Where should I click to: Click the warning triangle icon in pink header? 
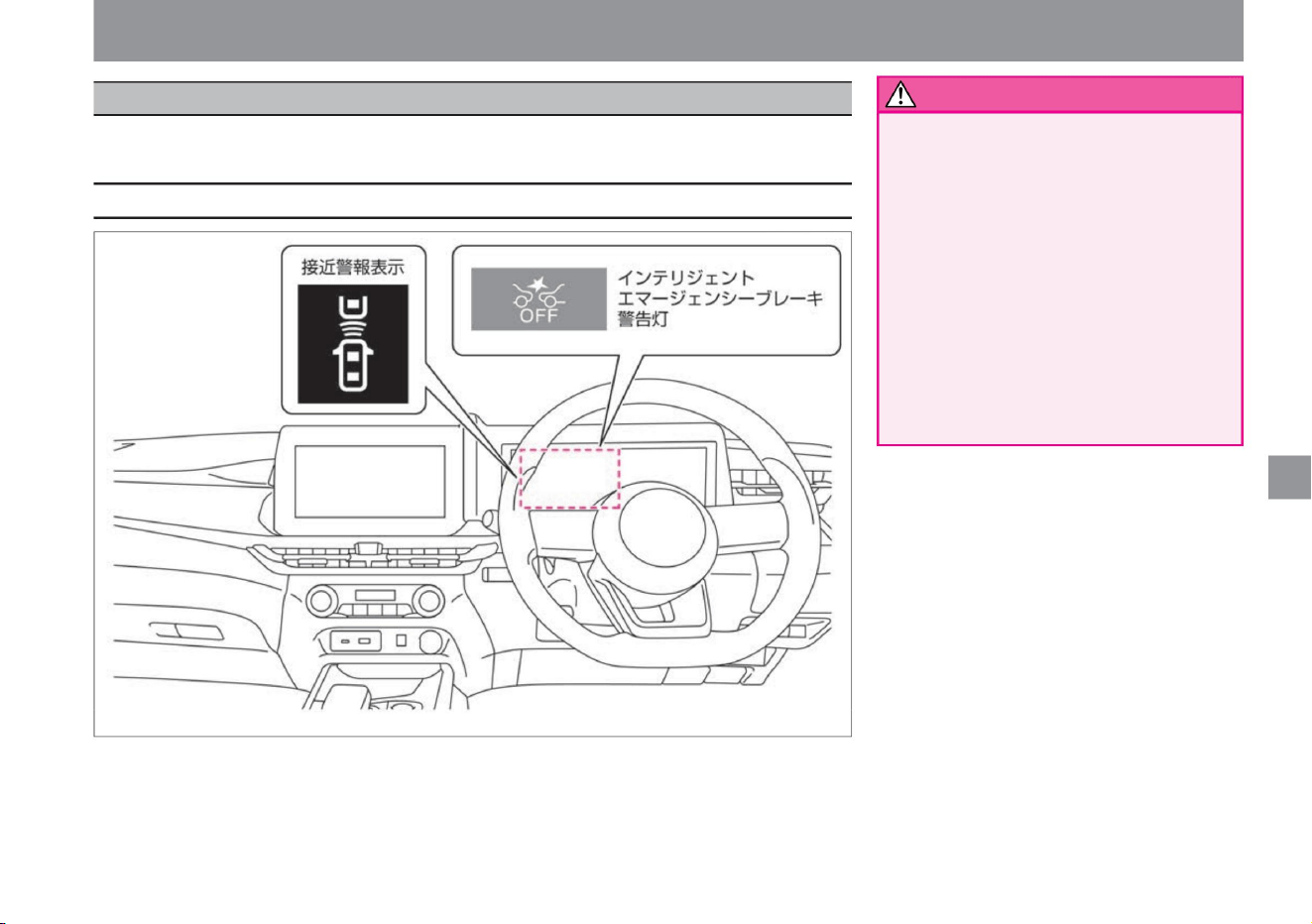(x=900, y=94)
